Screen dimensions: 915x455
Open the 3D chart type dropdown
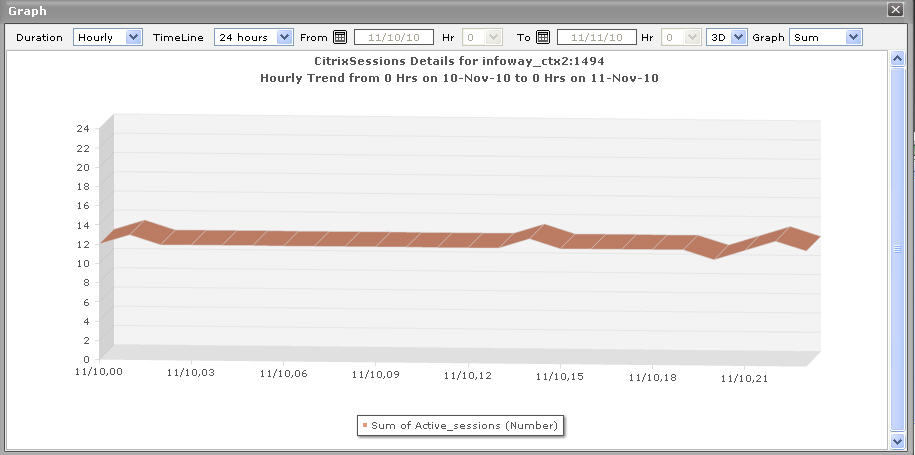point(727,37)
